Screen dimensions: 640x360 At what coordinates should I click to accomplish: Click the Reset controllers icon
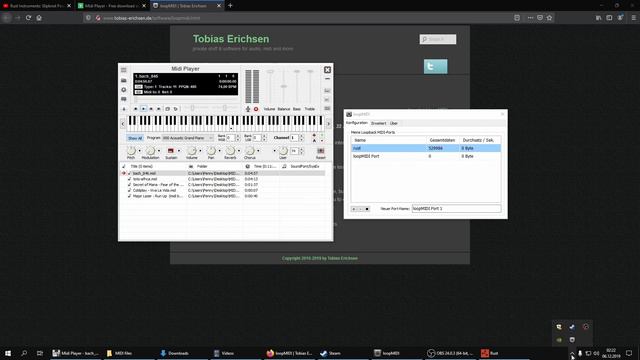click(x=321, y=151)
